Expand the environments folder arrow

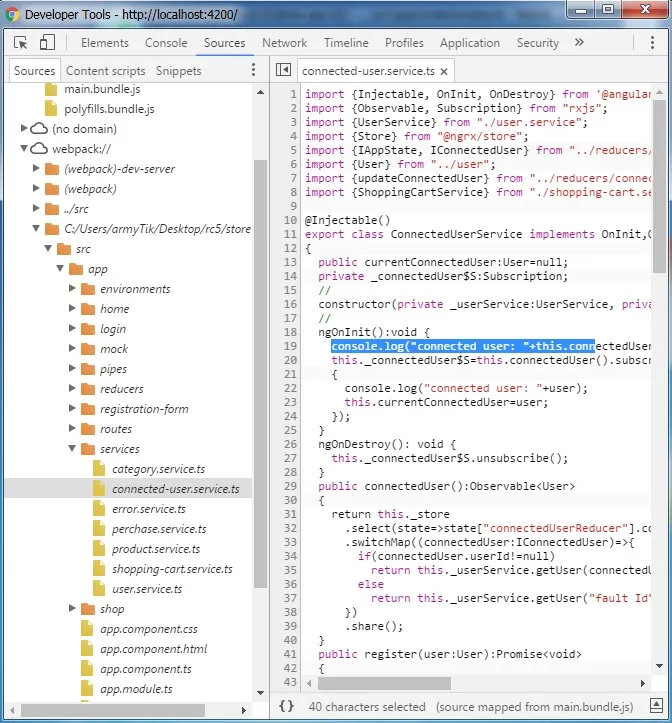[x=72, y=288]
